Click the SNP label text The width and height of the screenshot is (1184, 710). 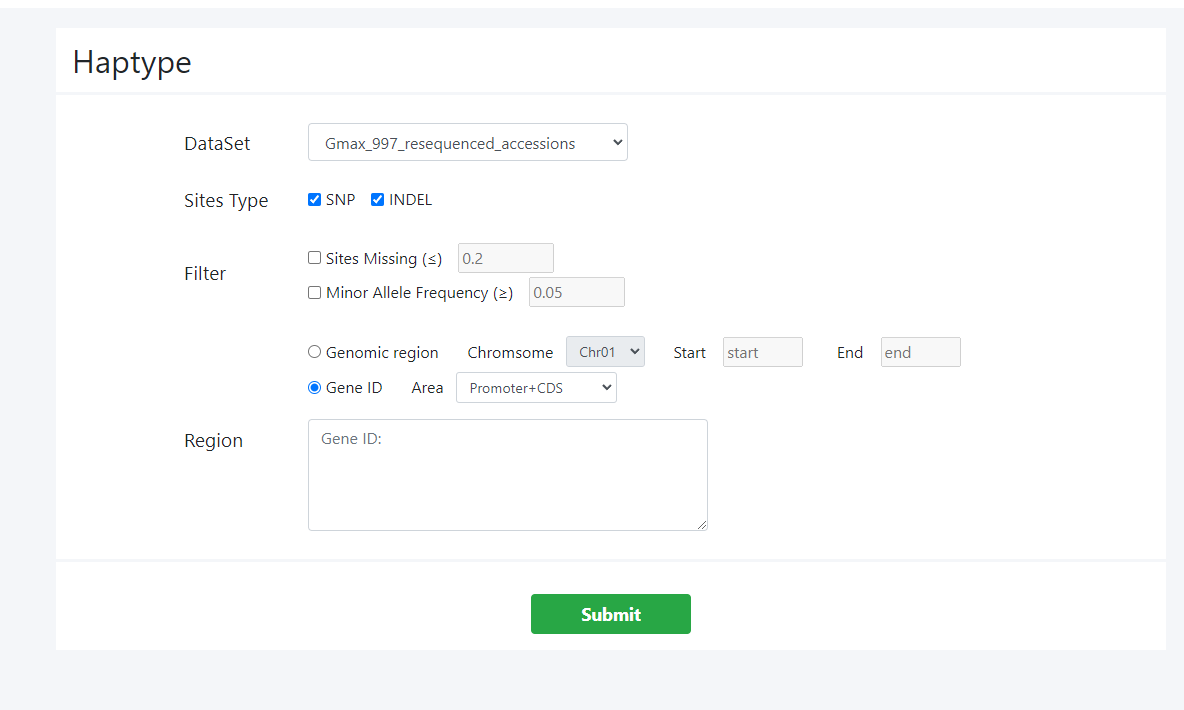(341, 199)
